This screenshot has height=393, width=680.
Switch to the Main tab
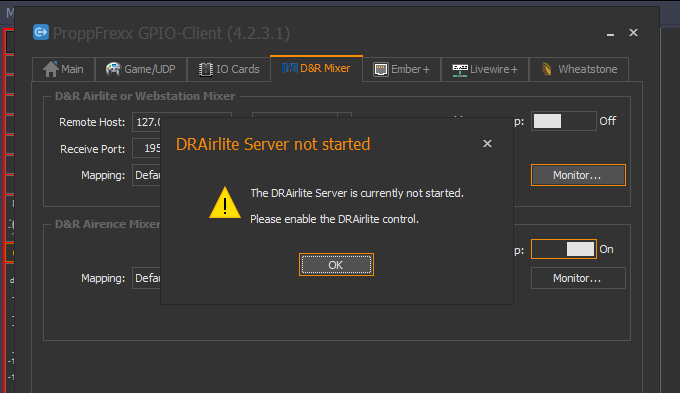click(63, 69)
